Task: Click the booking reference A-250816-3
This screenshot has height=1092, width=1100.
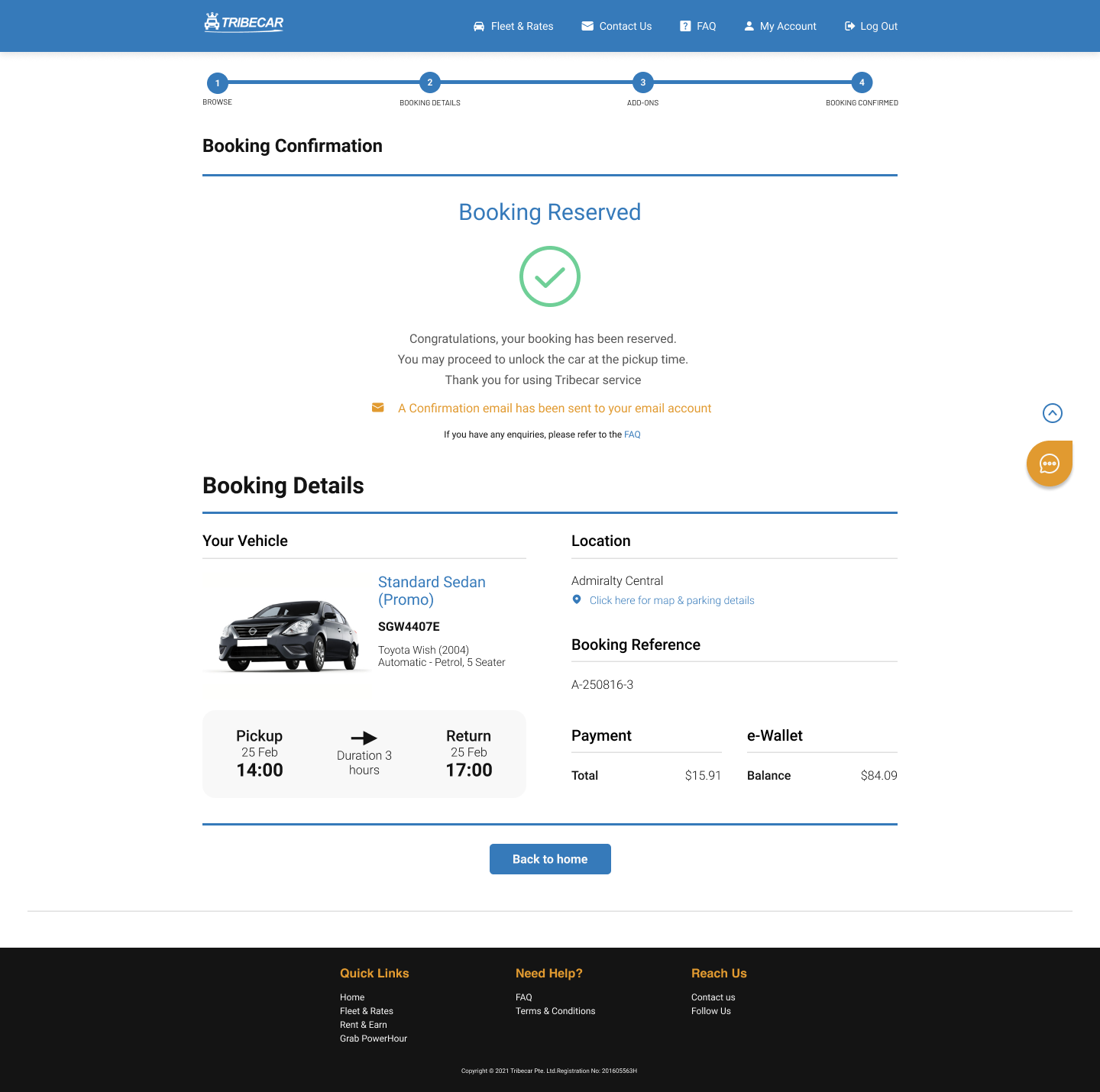Action: click(x=603, y=685)
